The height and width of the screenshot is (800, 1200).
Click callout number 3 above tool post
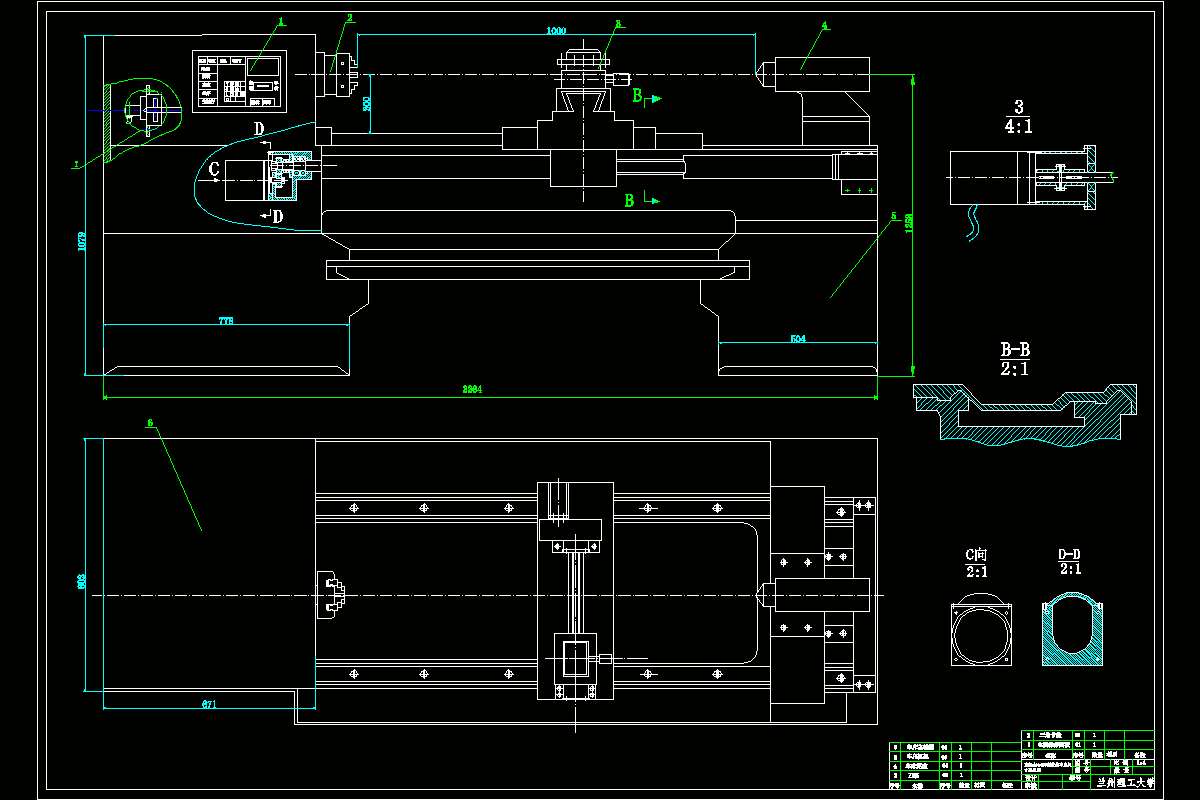coord(618,22)
